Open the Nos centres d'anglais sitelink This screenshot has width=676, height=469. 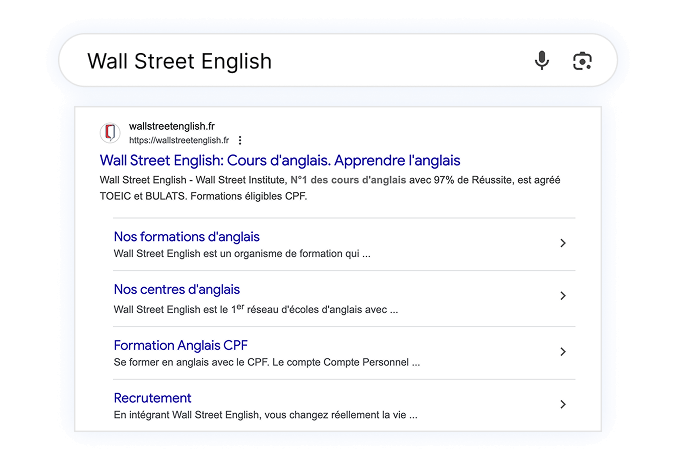[177, 290]
